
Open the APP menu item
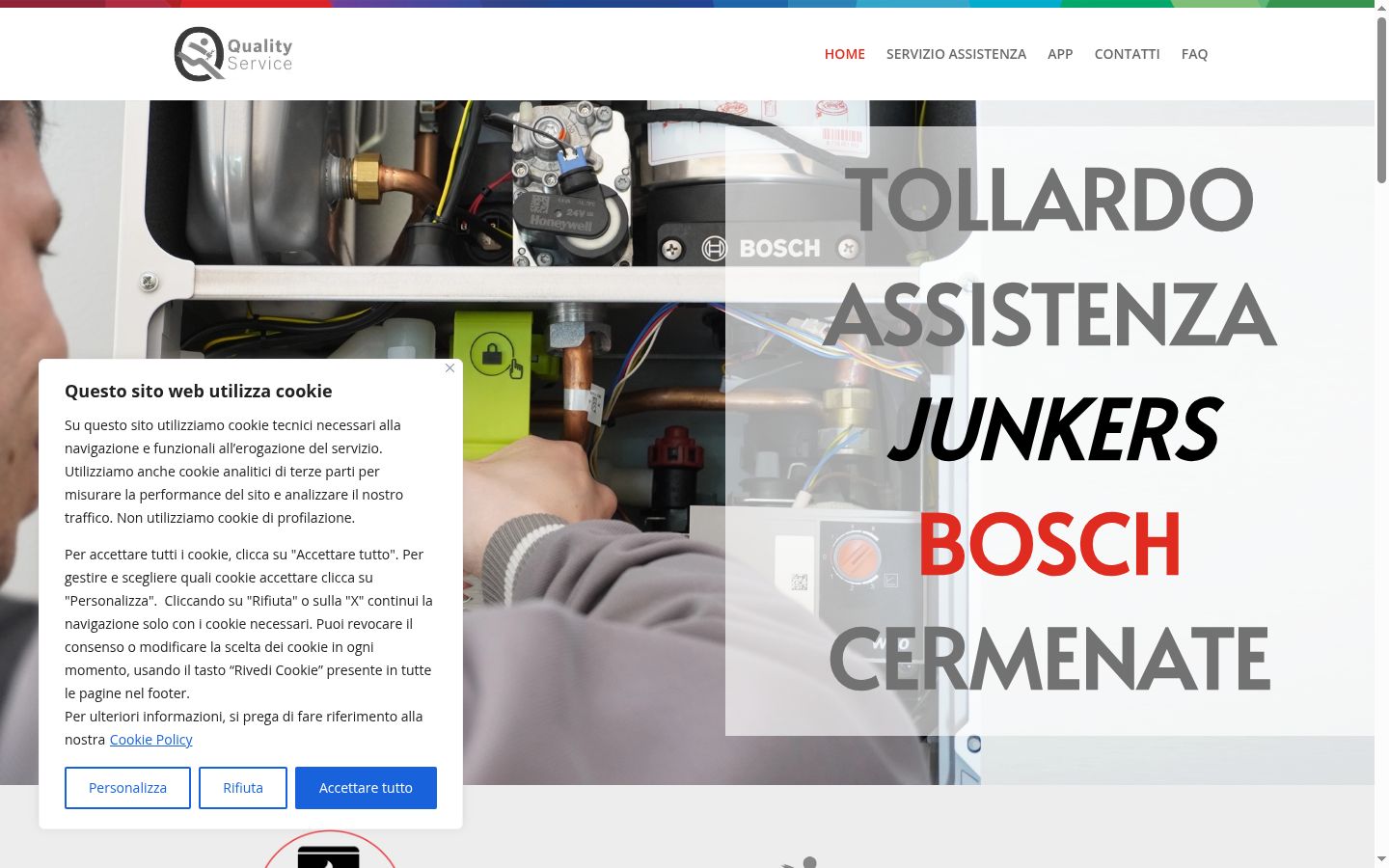(x=1060, y=54)
